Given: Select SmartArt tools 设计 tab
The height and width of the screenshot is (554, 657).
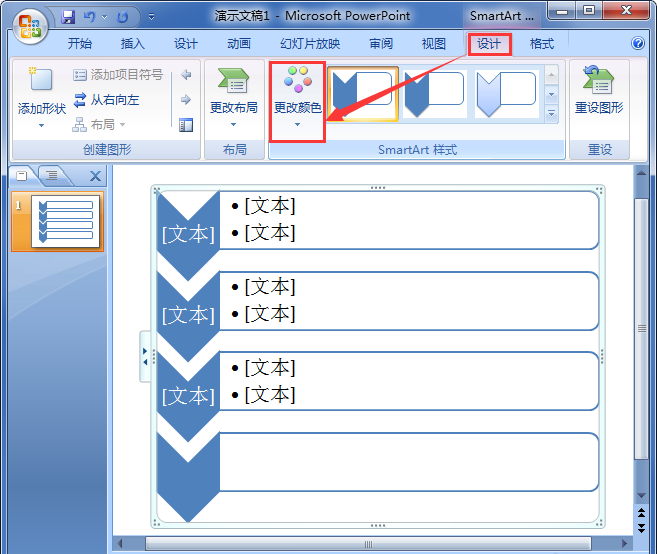Looking at the screenshot, I should [489, 44].
